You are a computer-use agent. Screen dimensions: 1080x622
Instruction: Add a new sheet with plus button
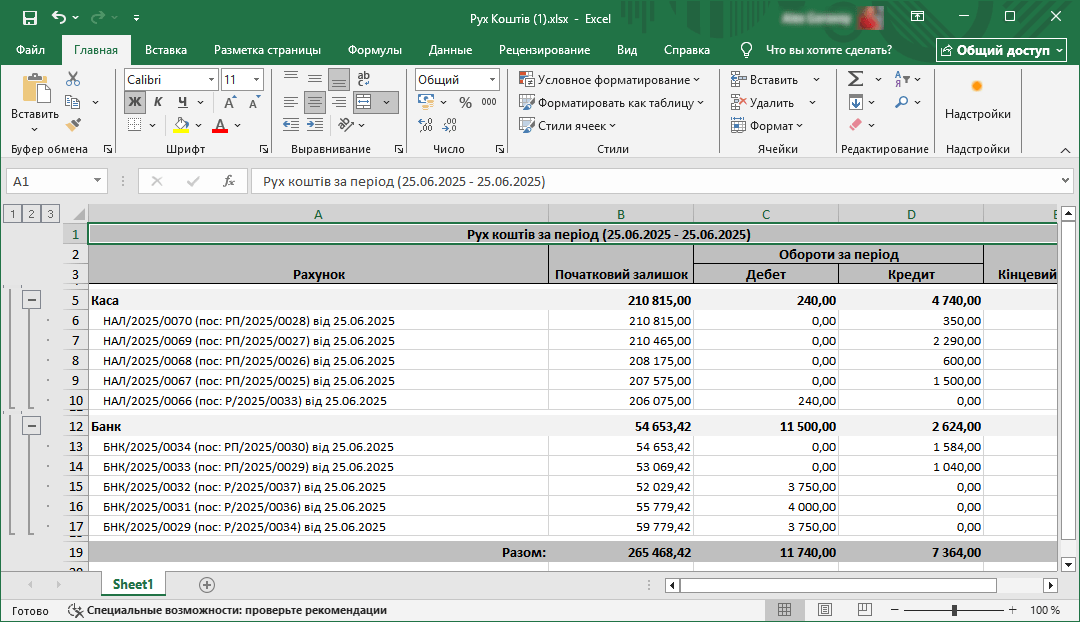[x=207, y=585]
